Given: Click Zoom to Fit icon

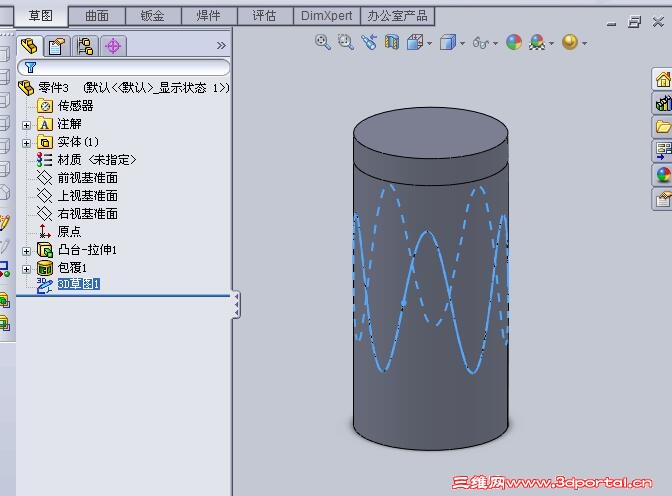Looking at the screenshot, I should [322, 42].
